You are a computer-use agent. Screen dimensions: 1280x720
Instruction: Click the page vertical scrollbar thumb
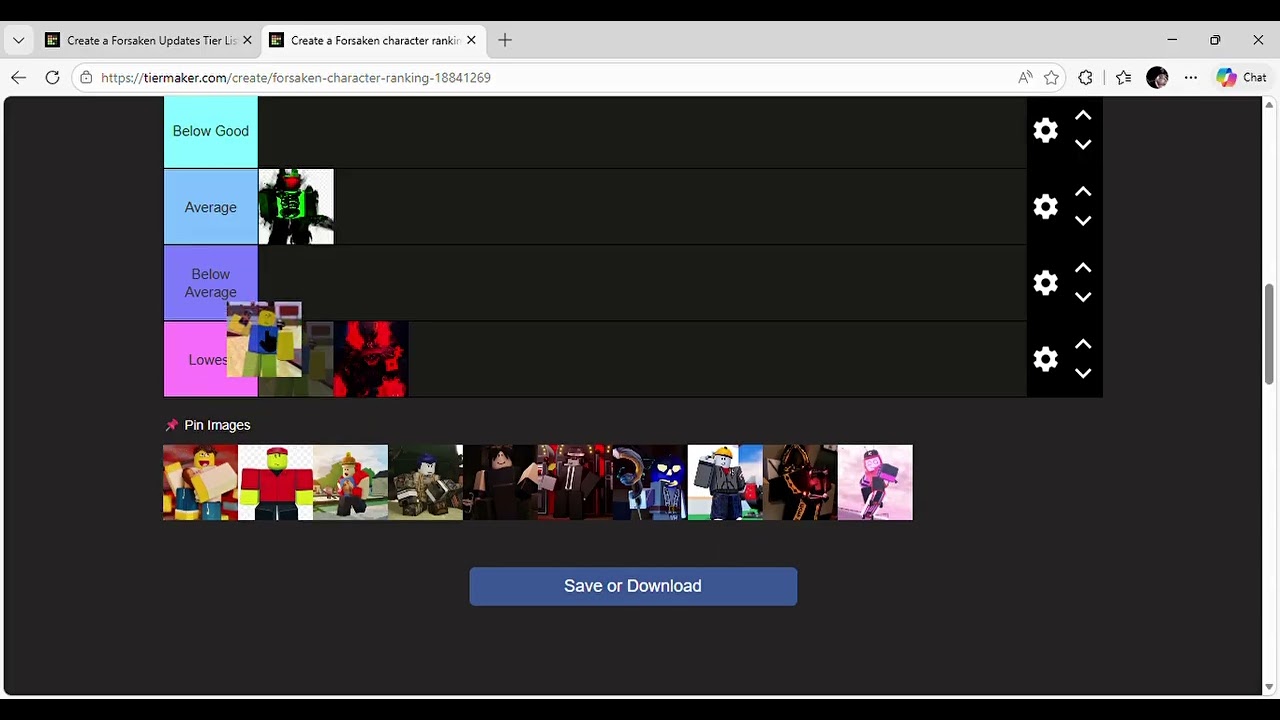pyautogui.click(x=1270, y=334)
